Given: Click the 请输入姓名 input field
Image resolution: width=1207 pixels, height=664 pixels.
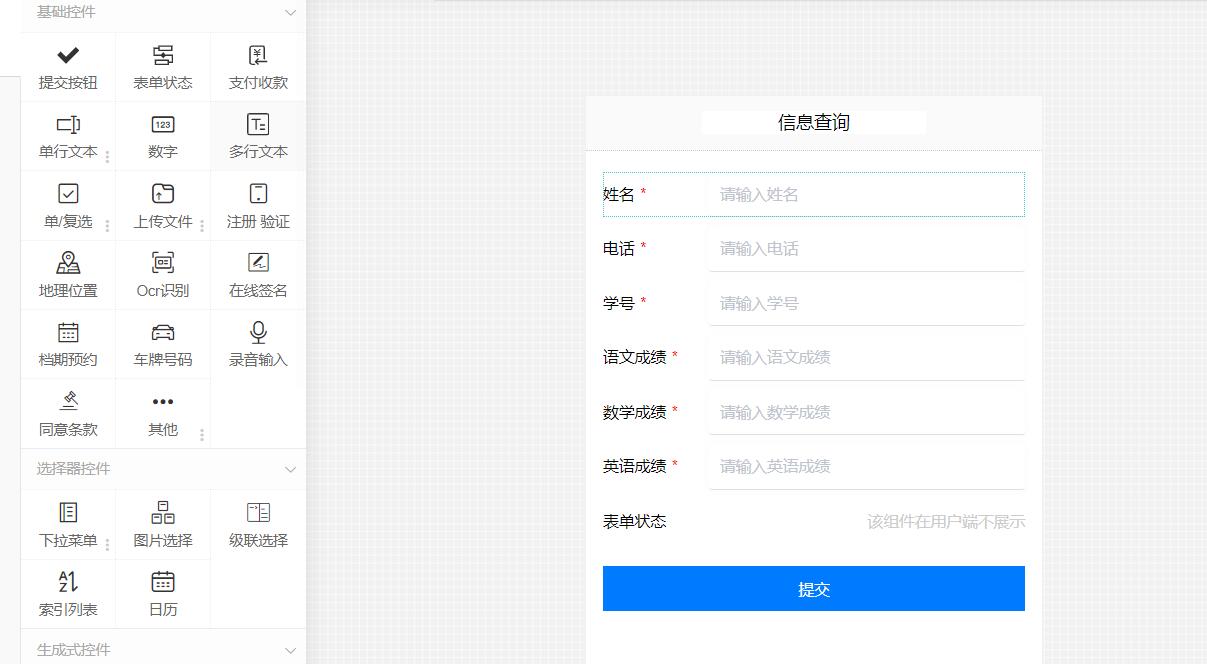Looking at the screenshot, I should (x=867, y=195).
